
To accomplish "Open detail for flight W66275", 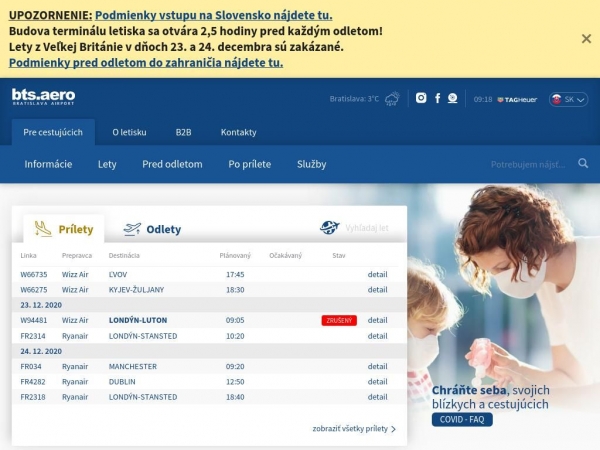I will pyautogui.click(x=377, y=290).
